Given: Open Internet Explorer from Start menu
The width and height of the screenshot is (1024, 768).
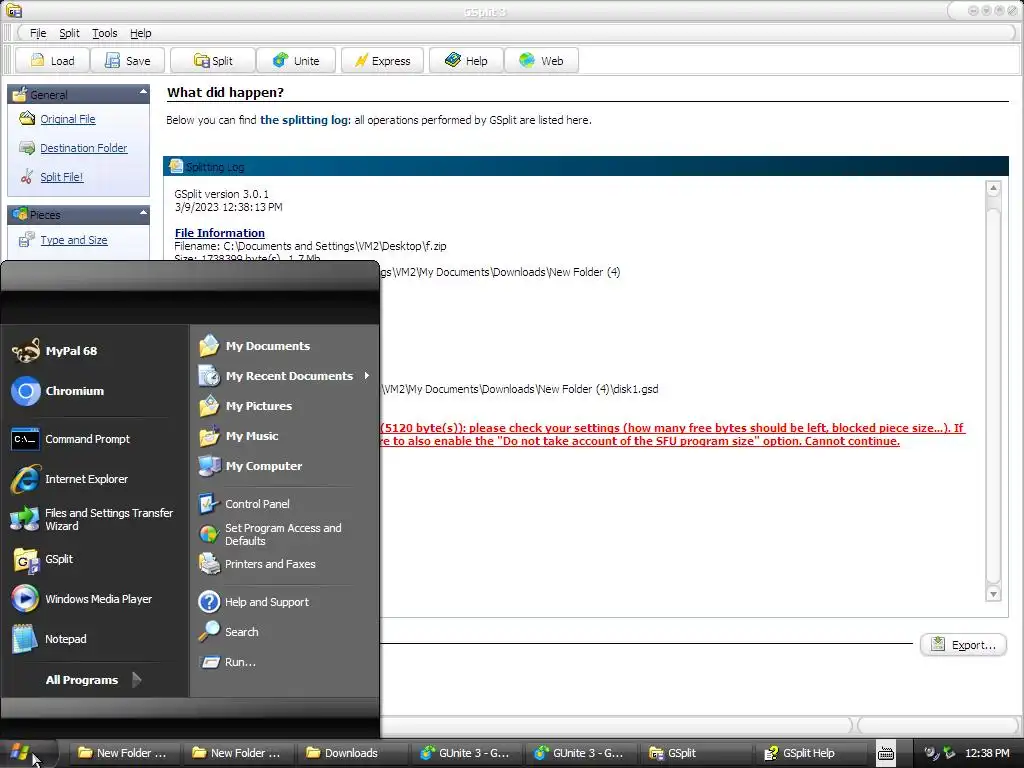Looking at the screenshot, I should [x=95, y=479].
